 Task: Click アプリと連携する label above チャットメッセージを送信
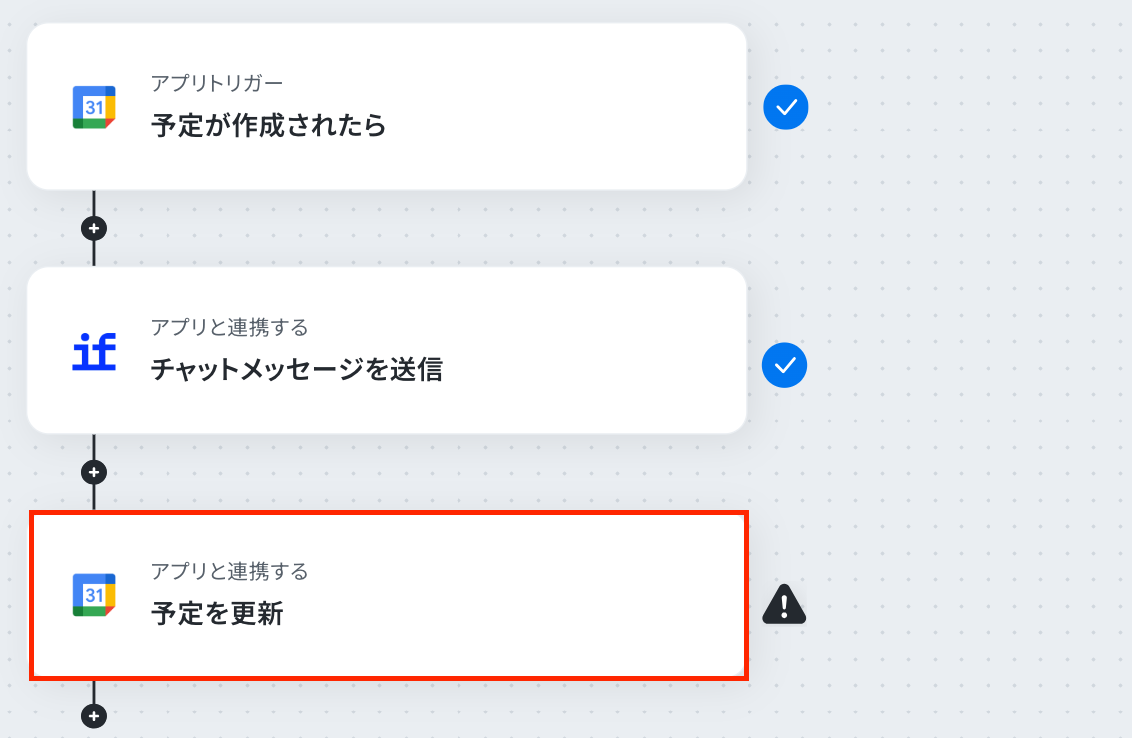point(230,327)
